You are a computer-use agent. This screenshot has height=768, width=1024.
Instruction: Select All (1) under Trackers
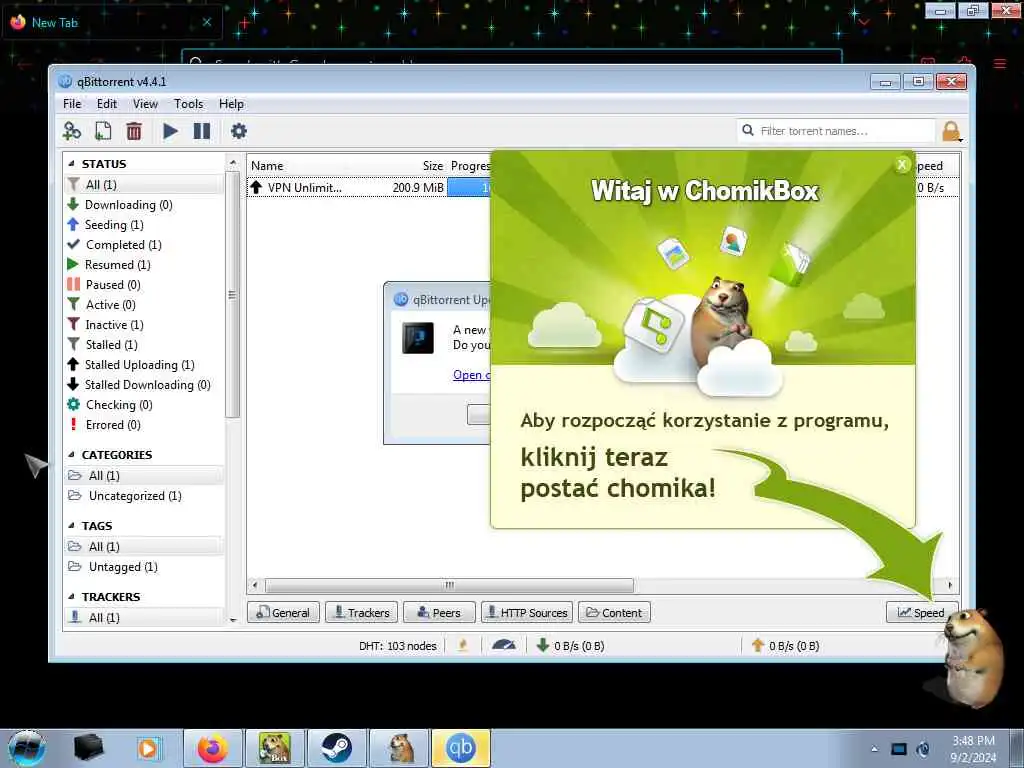pos(144,618)
